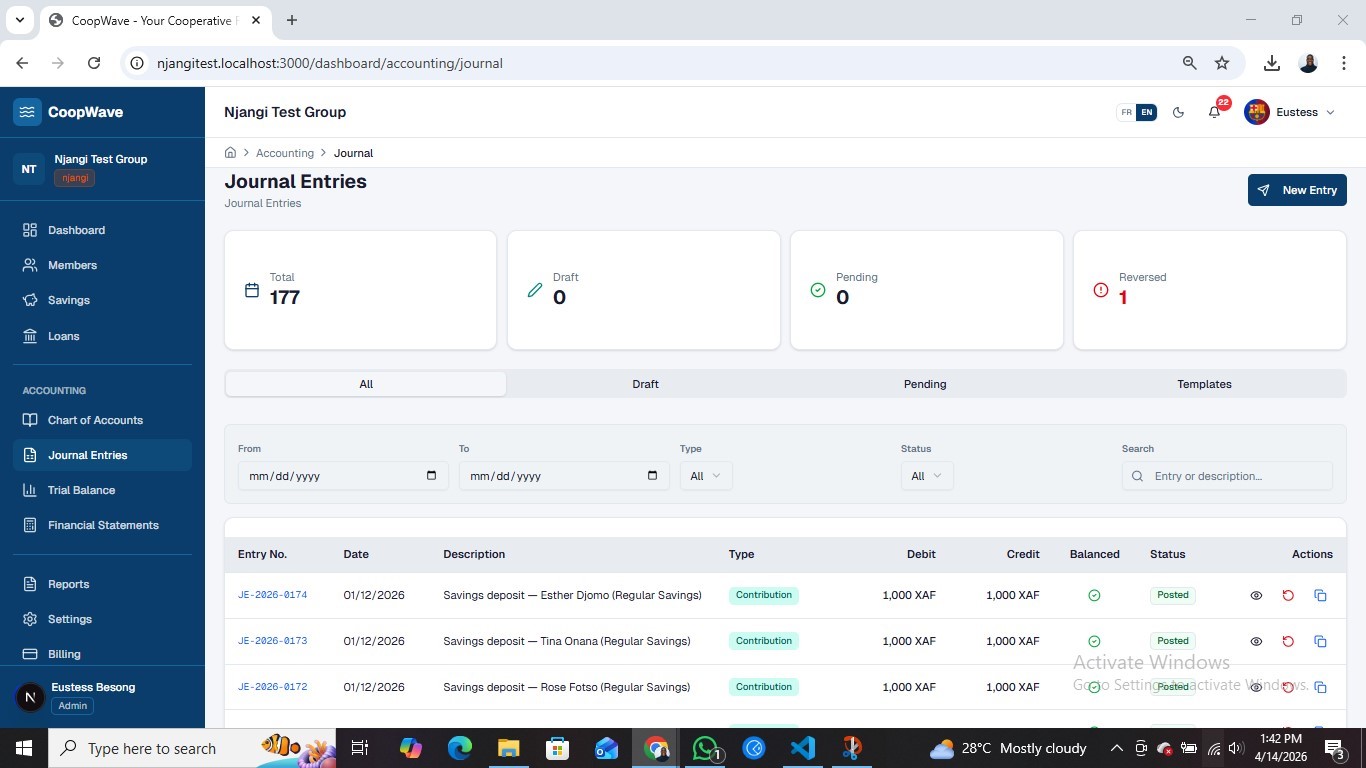Viewport: 1366px width, 768px height.
Task: Select Journal Entries in the sidebar
Action: 102,455
